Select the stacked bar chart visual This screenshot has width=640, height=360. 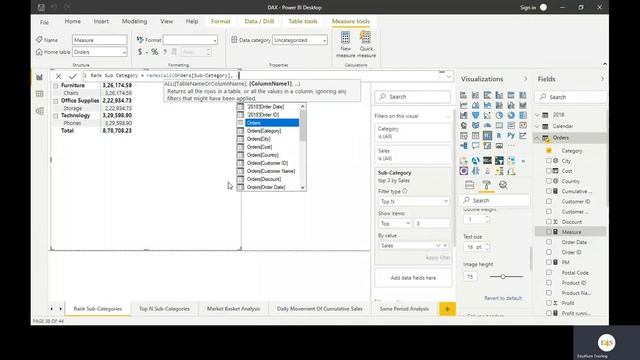(x=463, y=95)
